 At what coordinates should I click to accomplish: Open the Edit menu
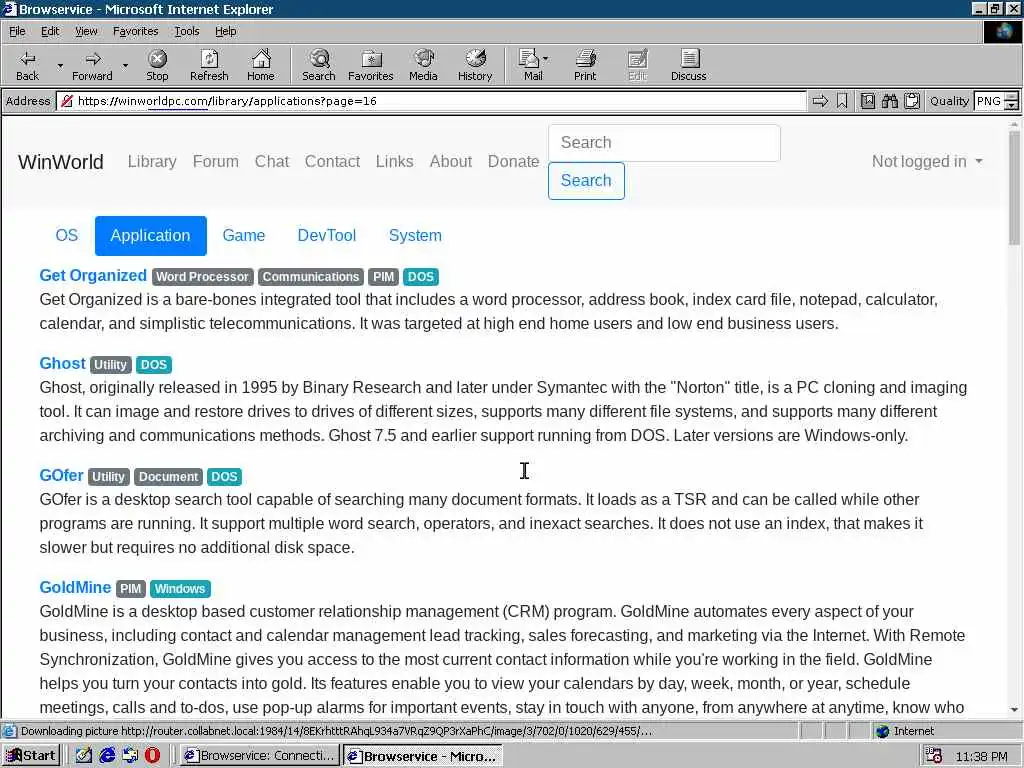click(50, 31)
